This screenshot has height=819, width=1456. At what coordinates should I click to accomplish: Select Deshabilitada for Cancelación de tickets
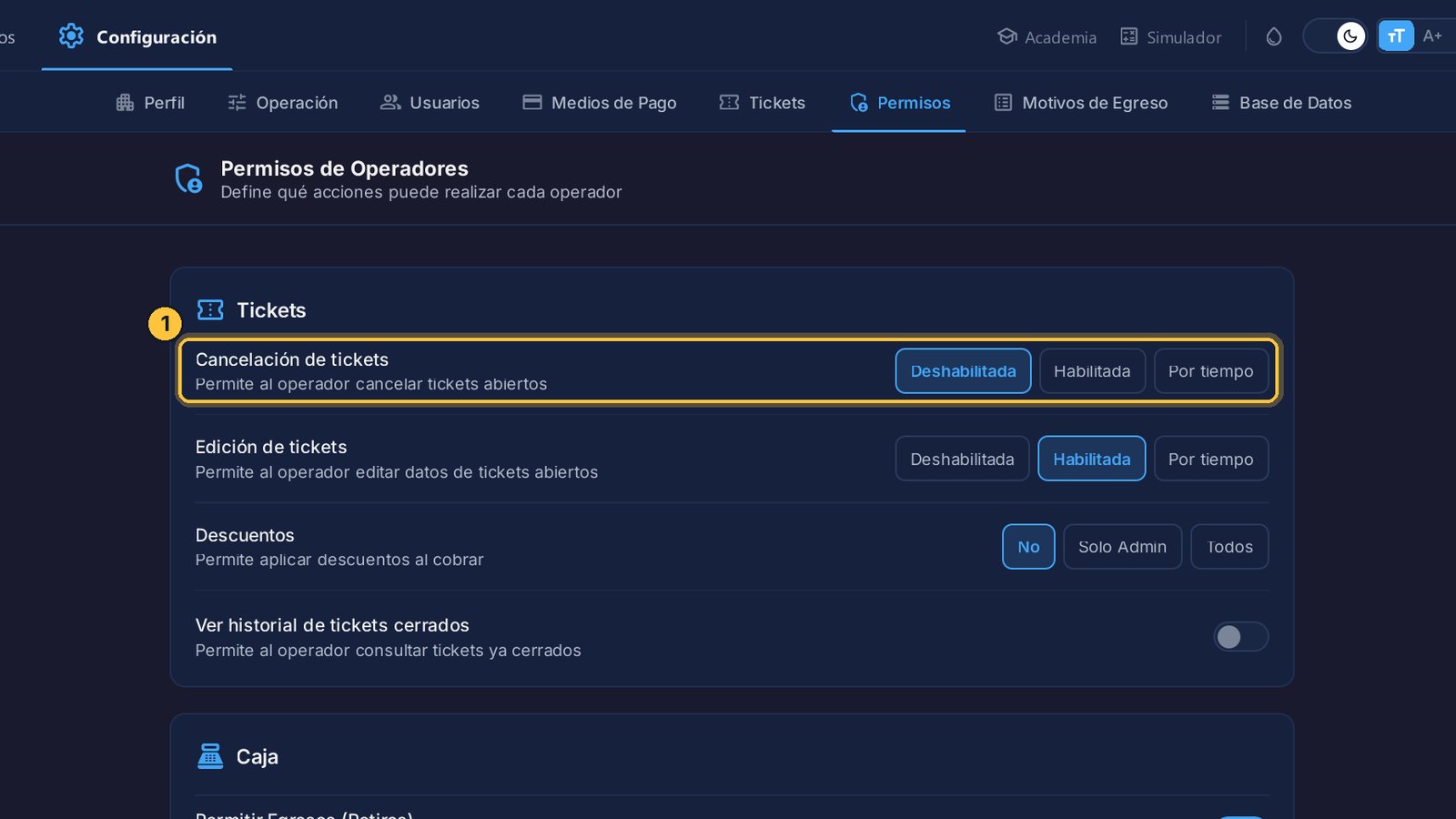pyautogui.click(x=963, y=371)
